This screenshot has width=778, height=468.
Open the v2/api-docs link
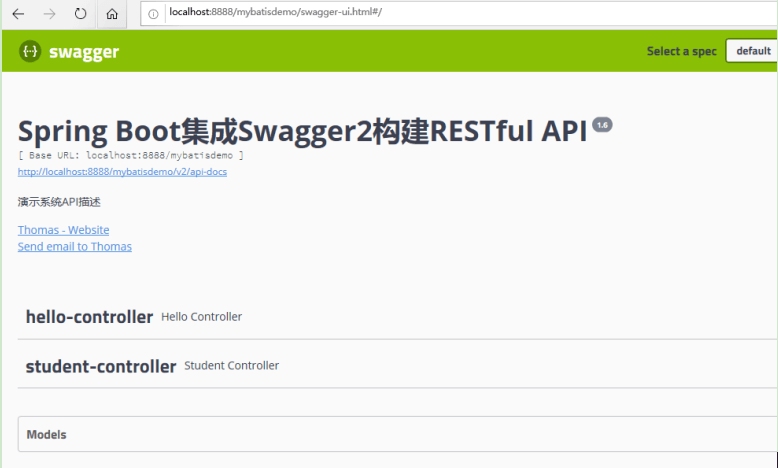pyautogui.click(x=122, y=172)
